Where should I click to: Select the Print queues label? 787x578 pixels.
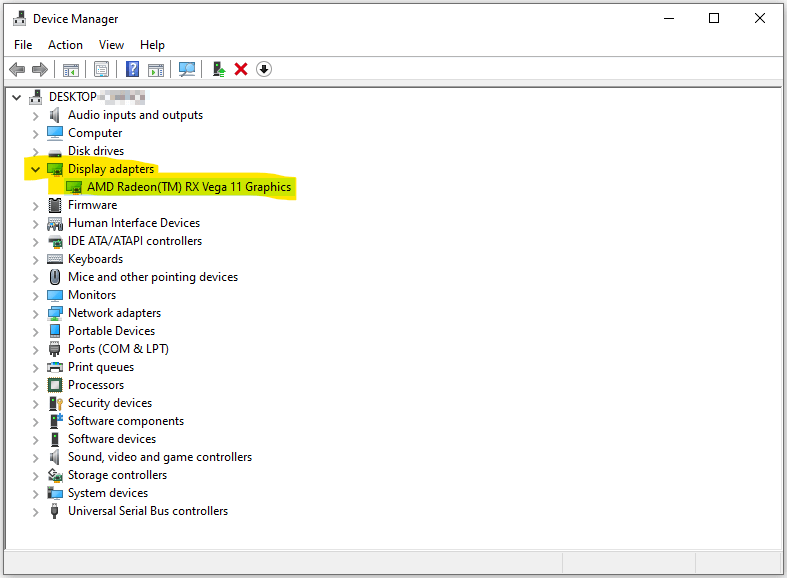(101, 367)
